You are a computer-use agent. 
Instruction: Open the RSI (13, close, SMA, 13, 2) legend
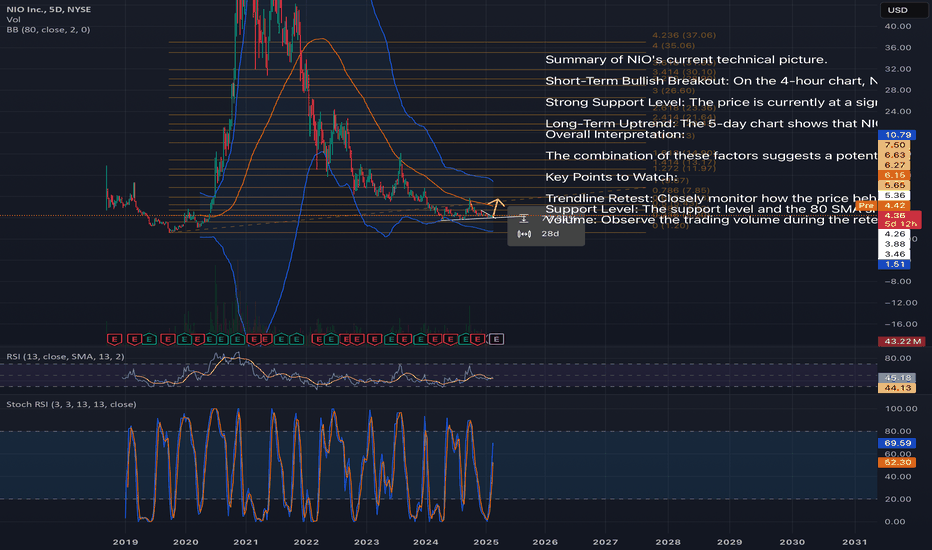pos(65,357)
